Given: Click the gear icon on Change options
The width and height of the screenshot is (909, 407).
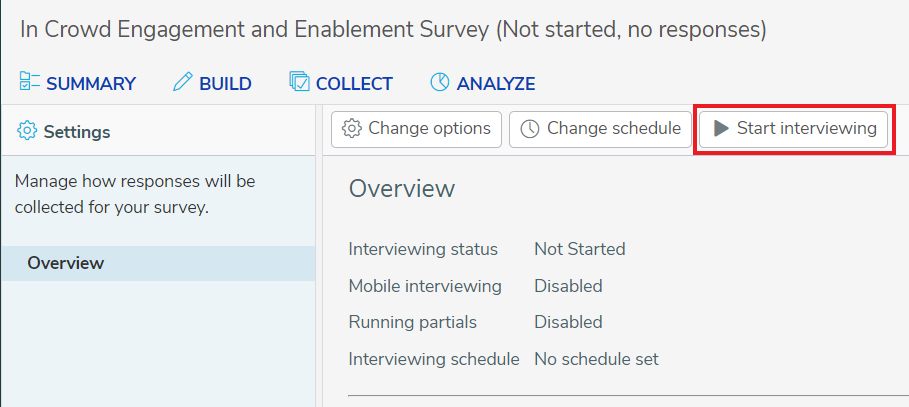Looking at the screenshot, I should pos(351,128).
